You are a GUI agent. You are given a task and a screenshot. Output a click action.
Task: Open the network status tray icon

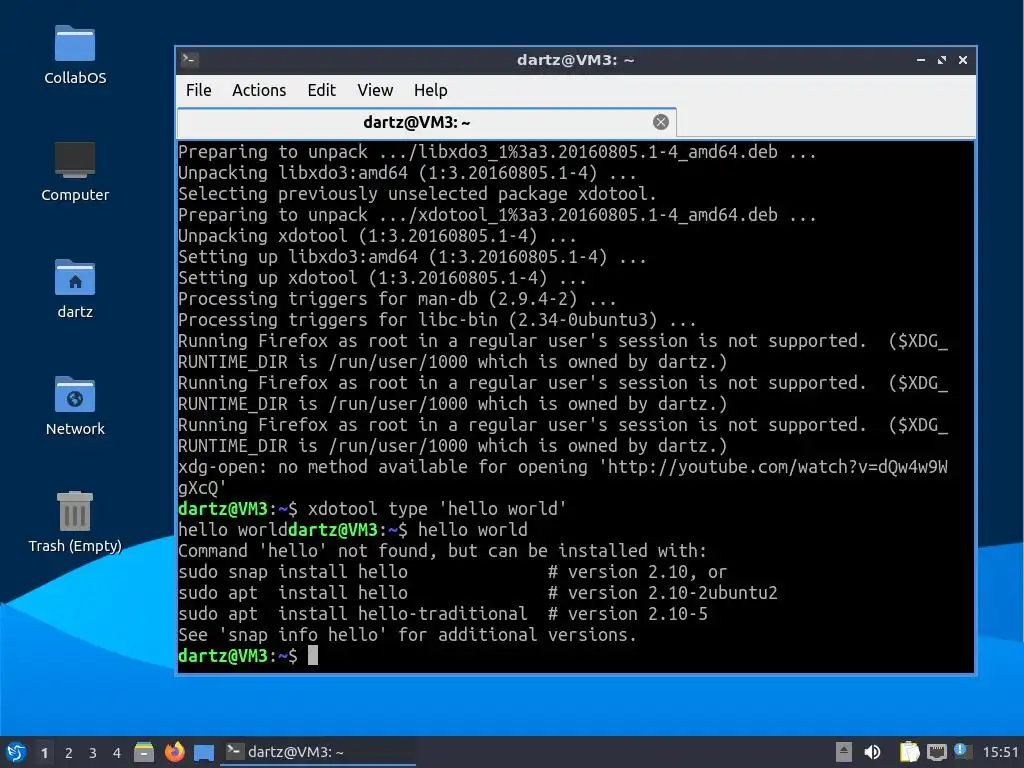pyautogui.click(x=936, y=752)
